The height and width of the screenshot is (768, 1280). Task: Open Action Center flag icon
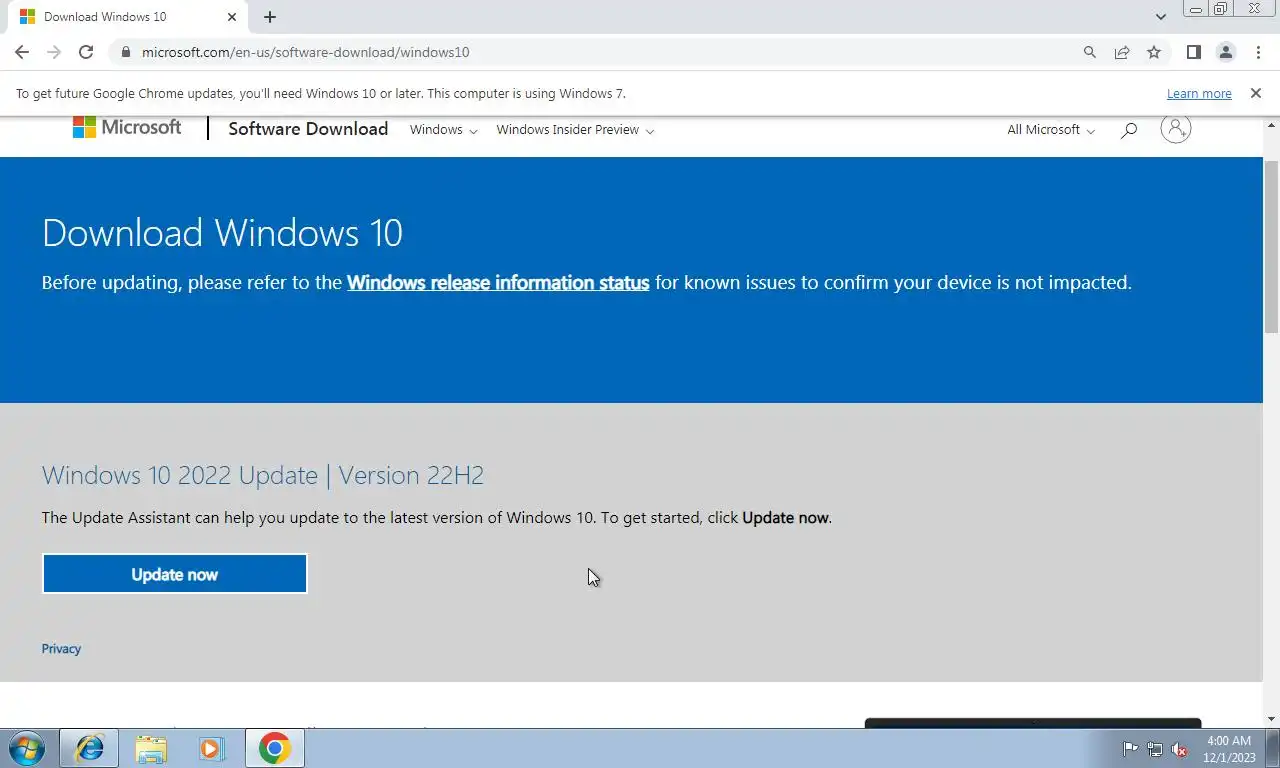coord(1131,749)
